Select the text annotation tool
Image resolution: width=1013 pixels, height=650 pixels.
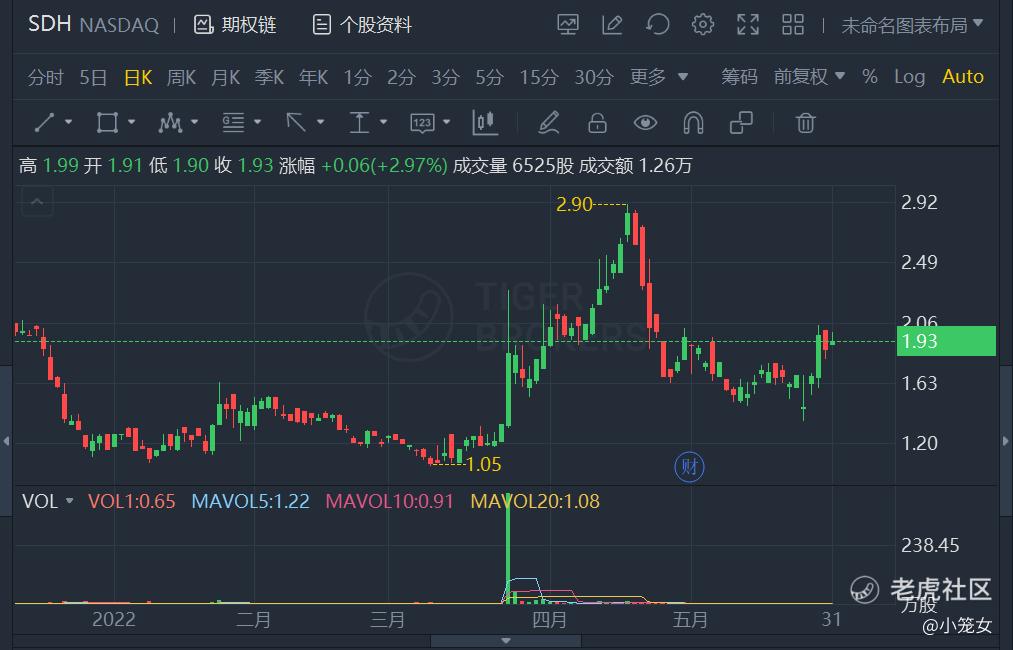[x=359, y=122]
